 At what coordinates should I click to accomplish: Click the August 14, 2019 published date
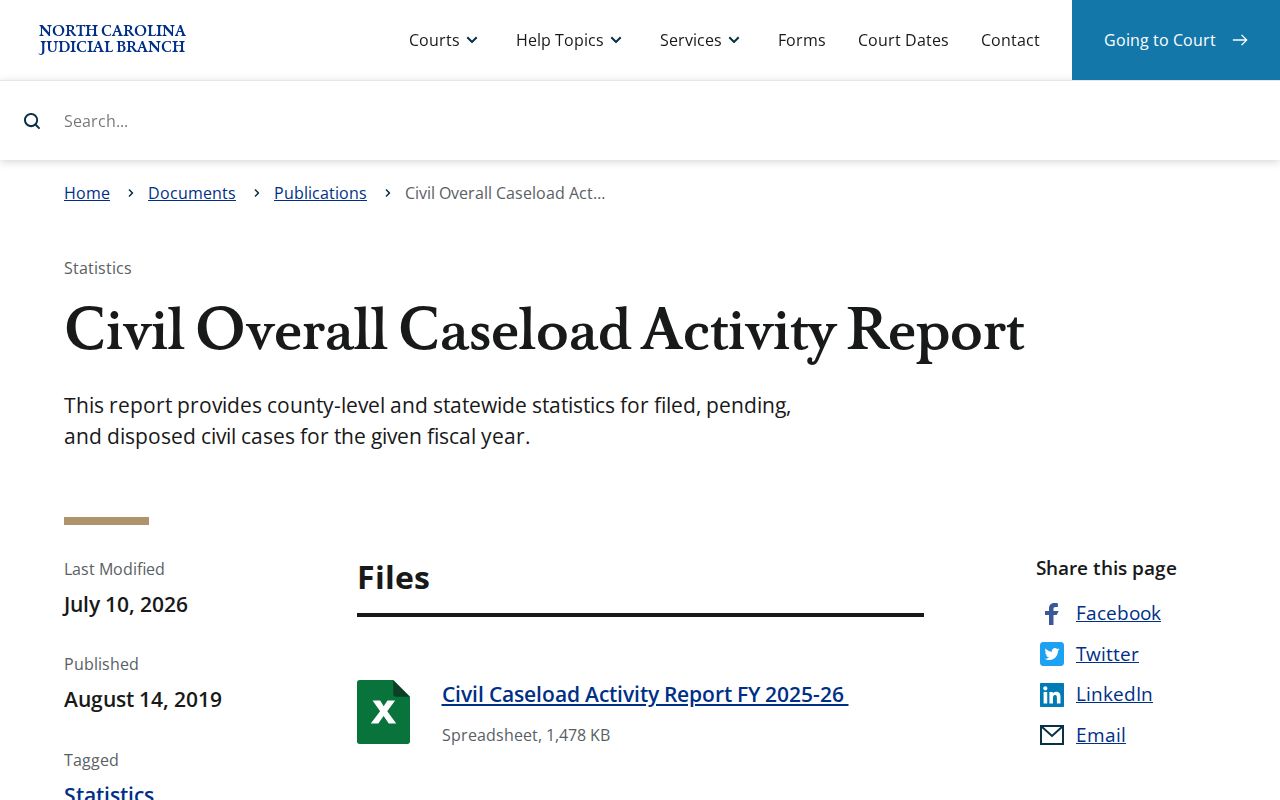pos(143,699)
